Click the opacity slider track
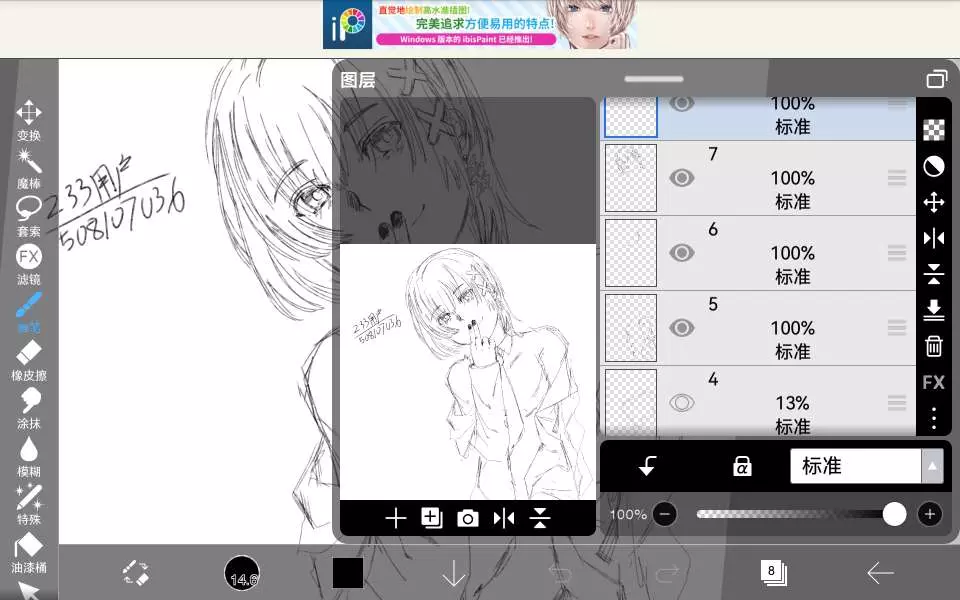This screenshot has width=960, height=600. click(801, 514)
